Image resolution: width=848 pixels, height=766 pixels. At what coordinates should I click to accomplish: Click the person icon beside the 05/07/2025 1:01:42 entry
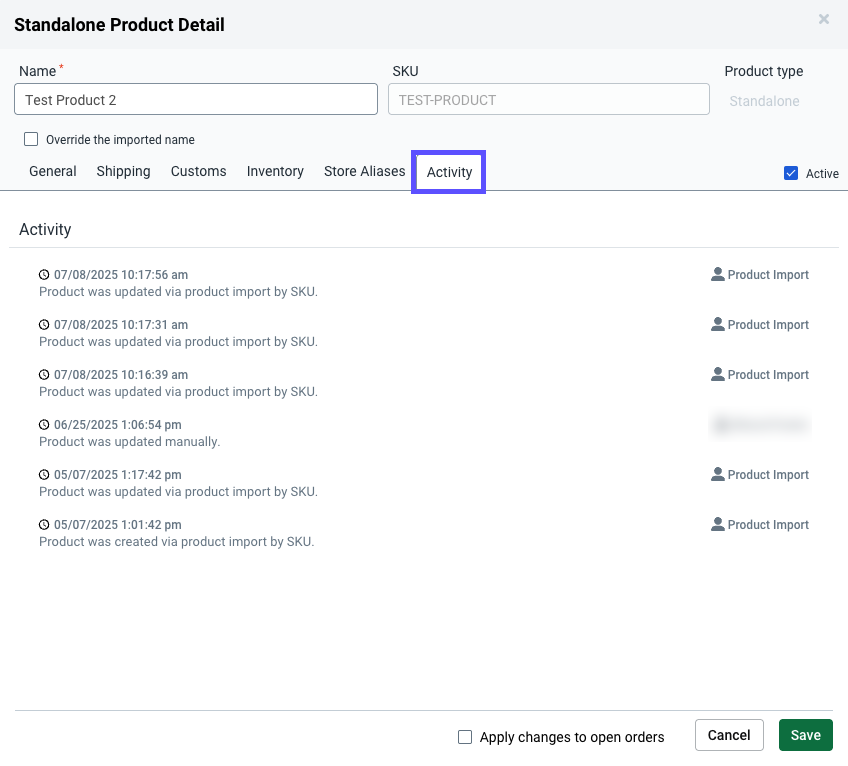click(x=718, y=524)
